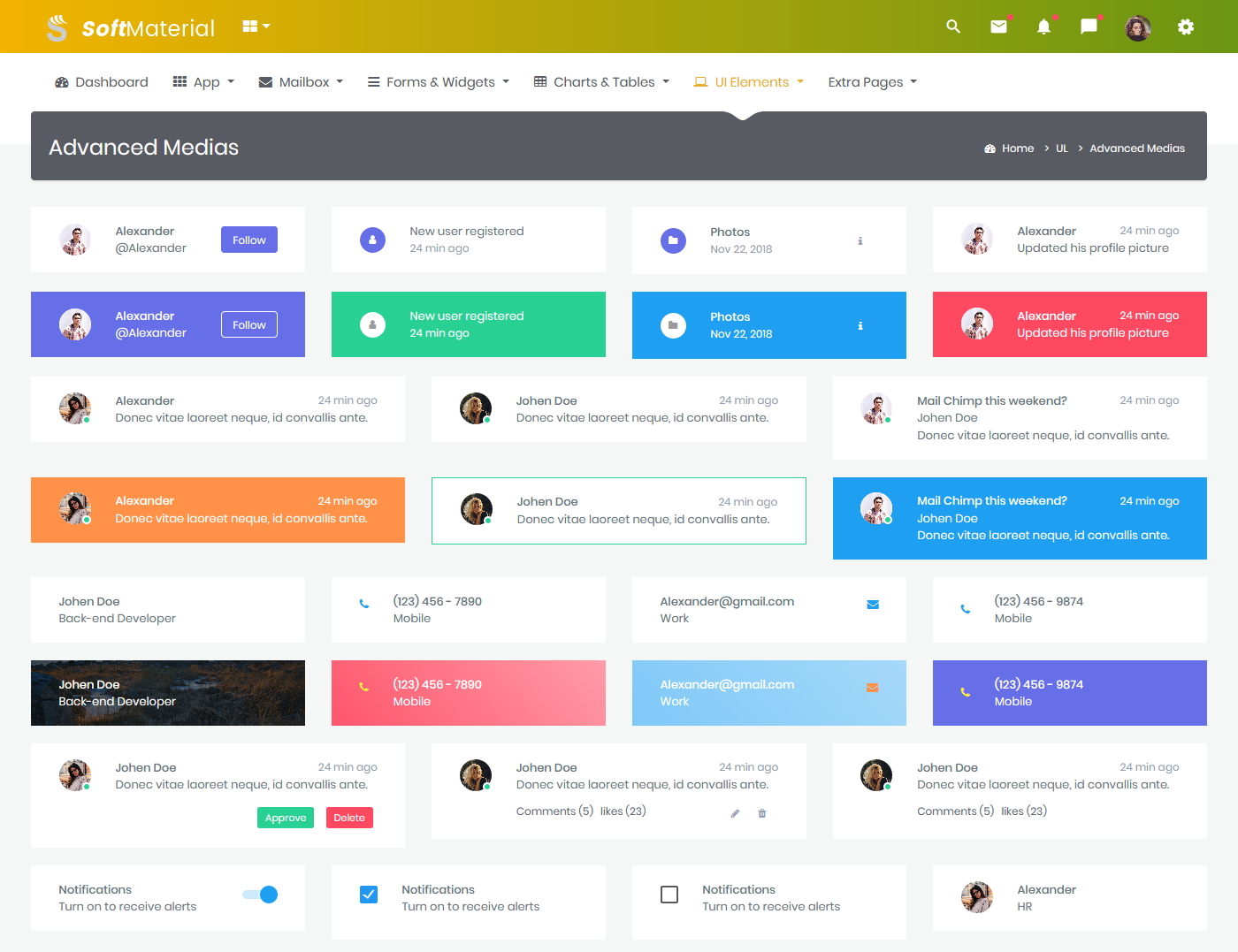Click the info icon on the Photos card

point(860,240)
